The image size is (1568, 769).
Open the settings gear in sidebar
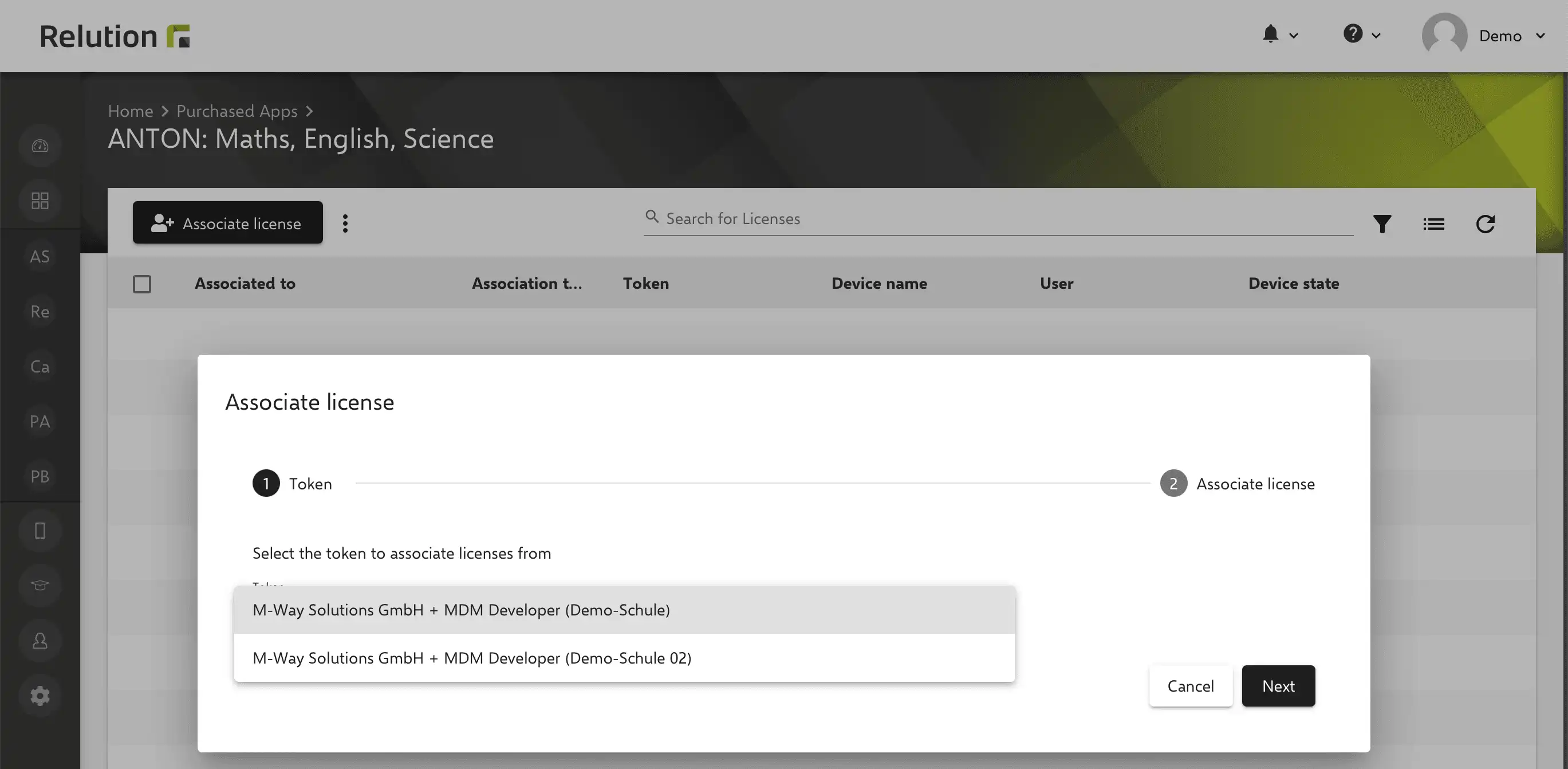[x=40, y=696]
